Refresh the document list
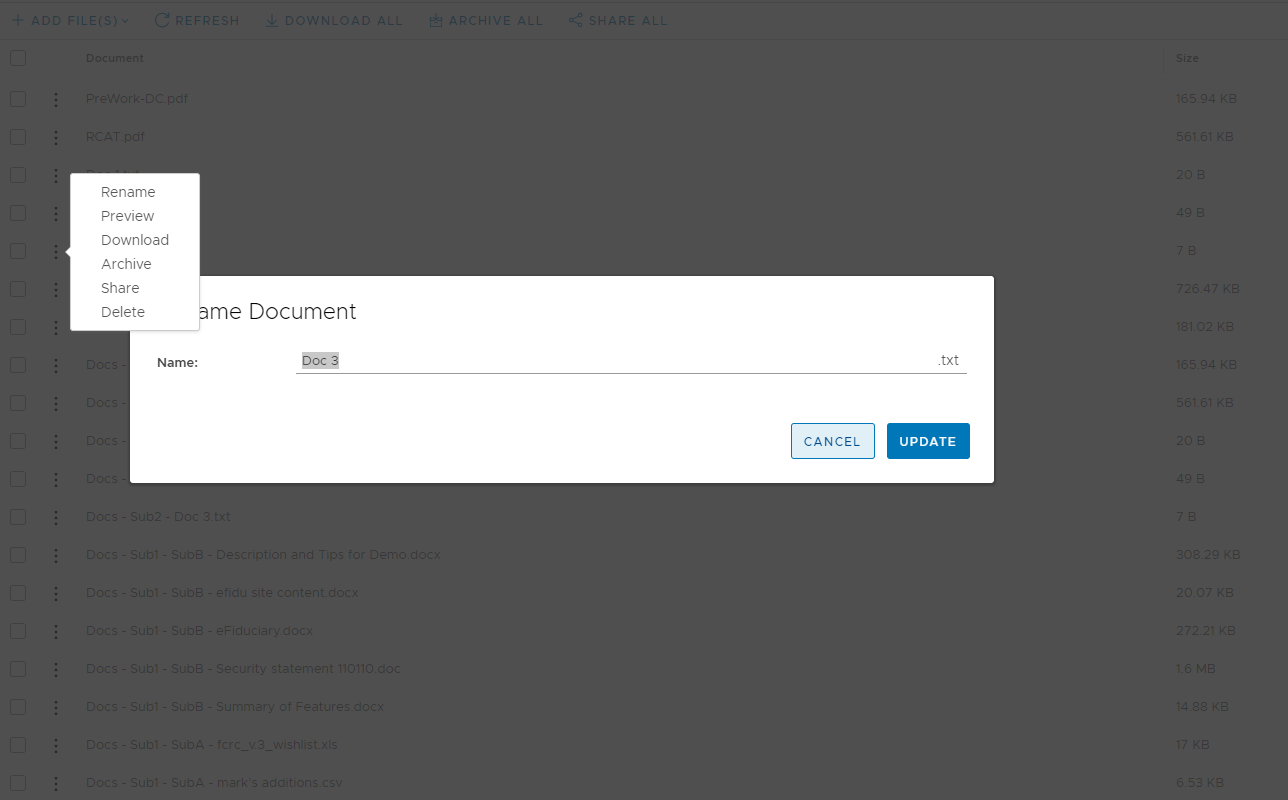 [197, 20]
